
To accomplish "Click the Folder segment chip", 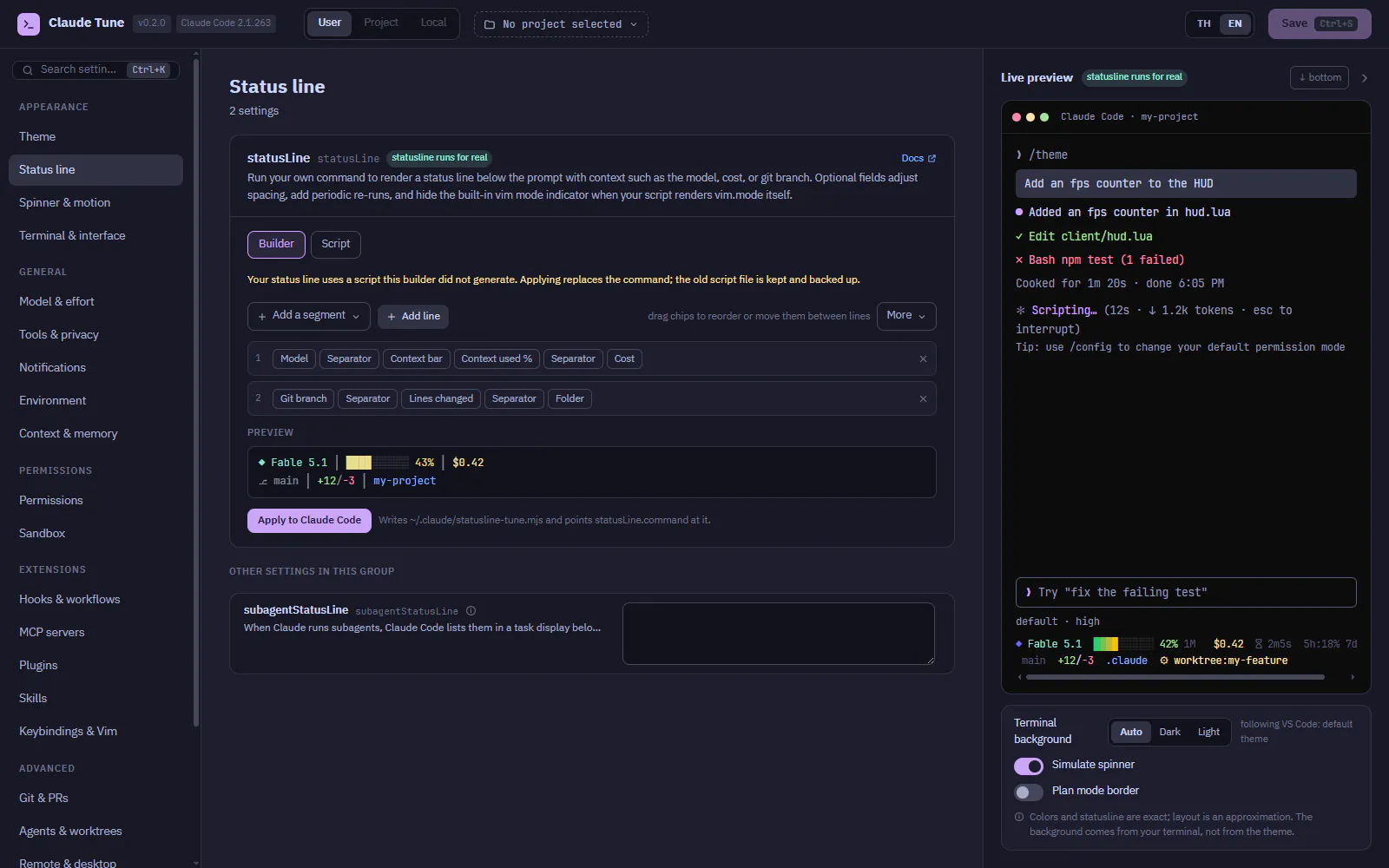I will (569, 399).
